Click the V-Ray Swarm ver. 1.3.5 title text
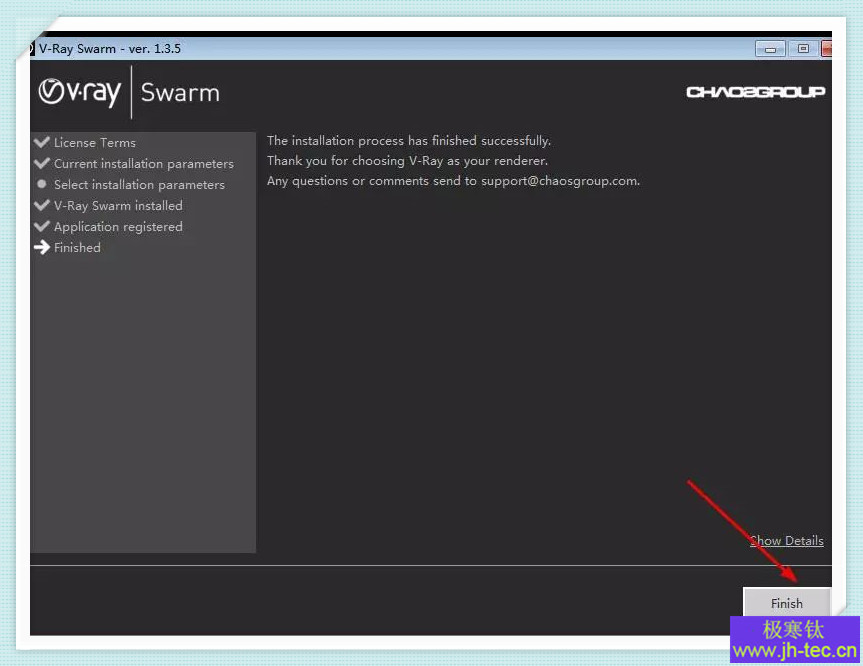The height and width of the screenshot is (666, 863). pyautogui.click(x=110, y=48)
